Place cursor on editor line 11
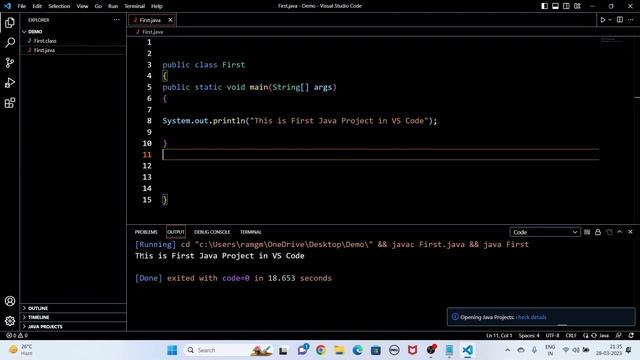 click(x=381, y=155)
